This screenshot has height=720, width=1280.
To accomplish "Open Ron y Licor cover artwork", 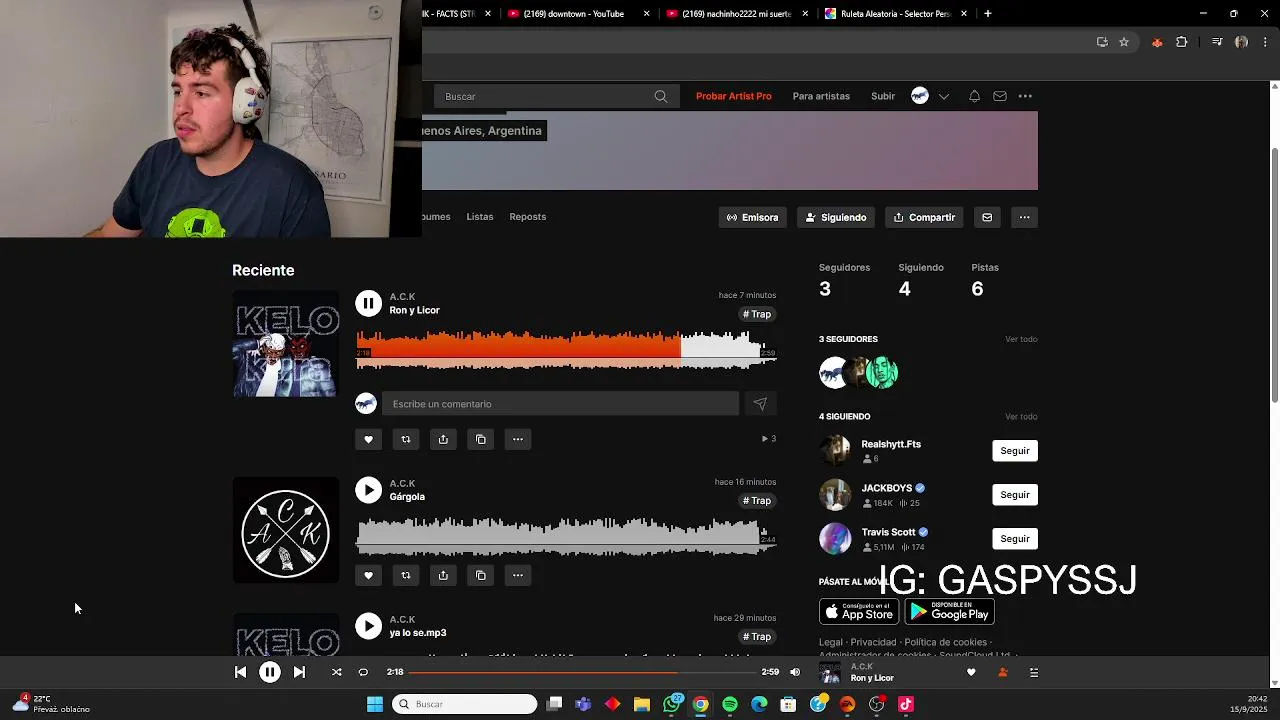I will [286, 344].
